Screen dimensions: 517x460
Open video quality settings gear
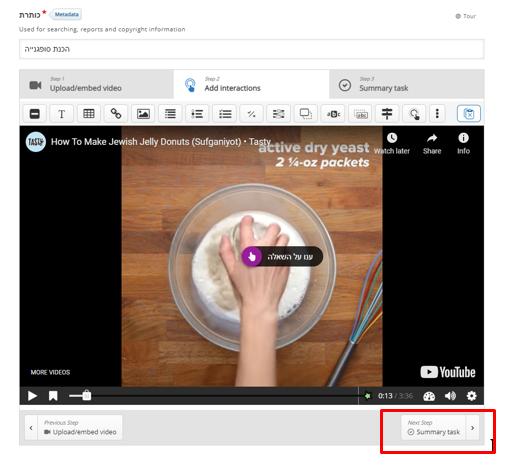point(471,396)
